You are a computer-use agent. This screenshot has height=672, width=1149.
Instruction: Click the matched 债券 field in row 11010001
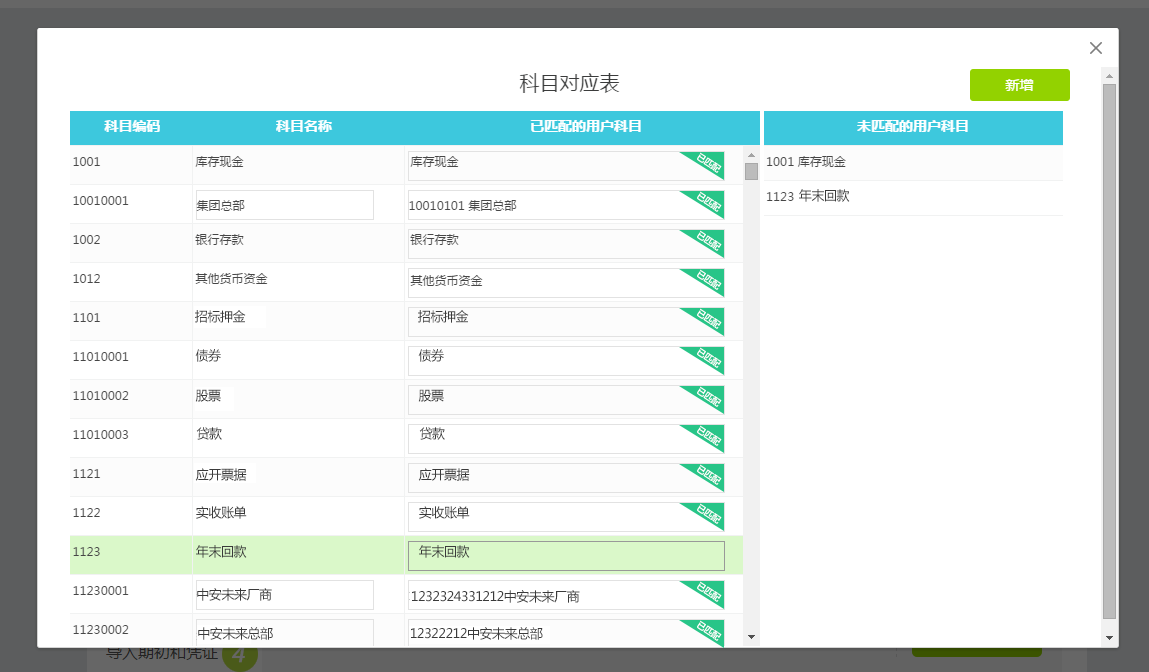[566, 361]
